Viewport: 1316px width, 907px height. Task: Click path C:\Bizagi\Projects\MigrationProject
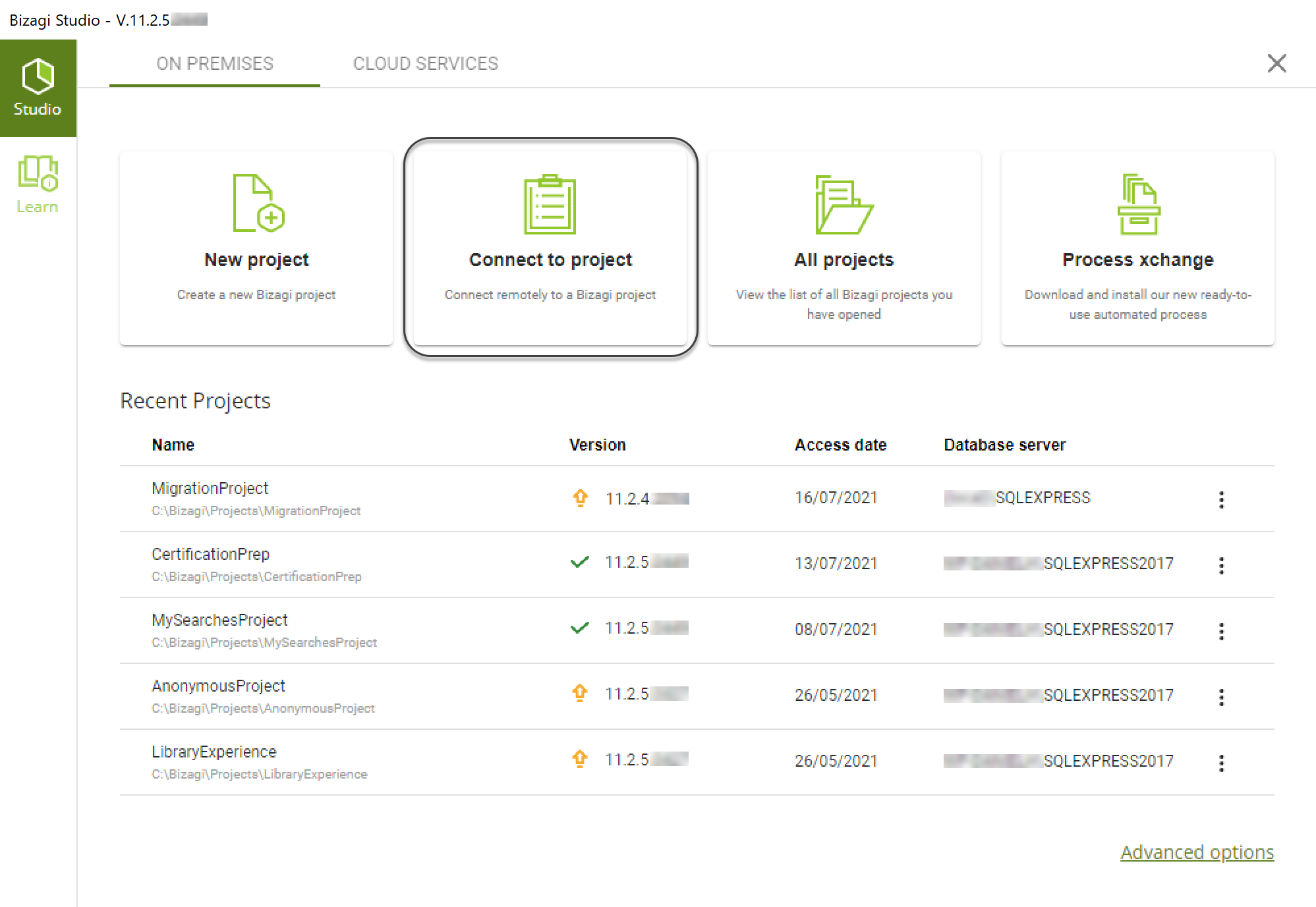(256, 510)
